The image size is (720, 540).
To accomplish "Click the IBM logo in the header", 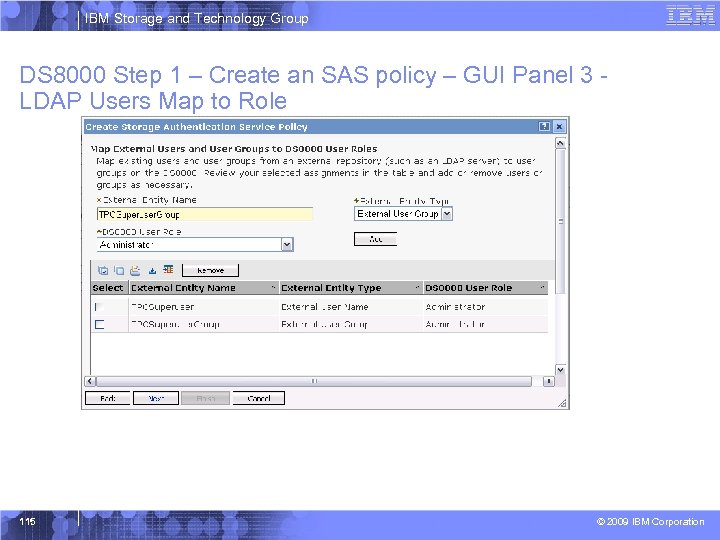I will (690, 15).
